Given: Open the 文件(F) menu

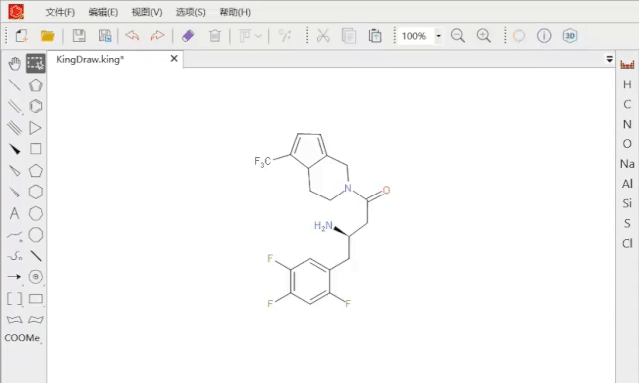Looking at the screenshot, I should pyautogui.click(x=60, y=12).
